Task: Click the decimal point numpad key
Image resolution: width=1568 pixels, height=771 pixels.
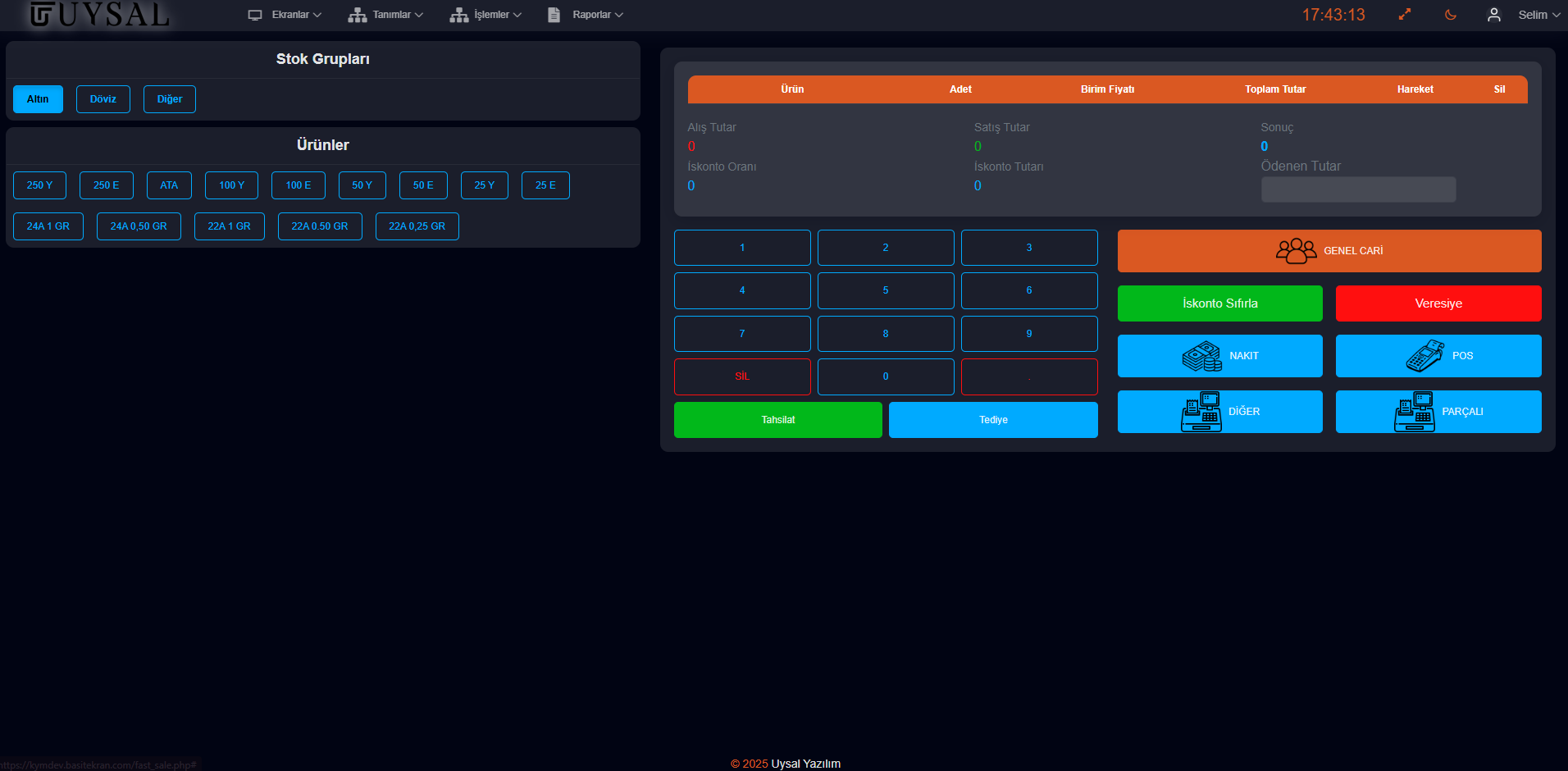Action: [x=1029, y=376]
